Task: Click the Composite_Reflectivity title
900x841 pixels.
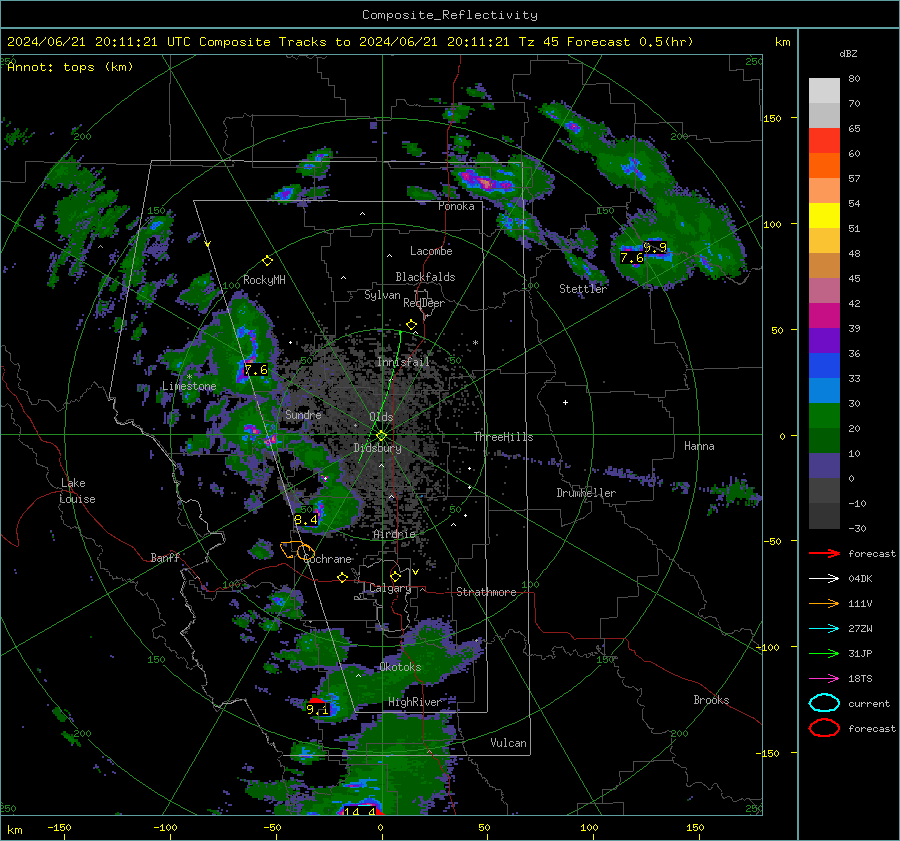Action: 450,15
